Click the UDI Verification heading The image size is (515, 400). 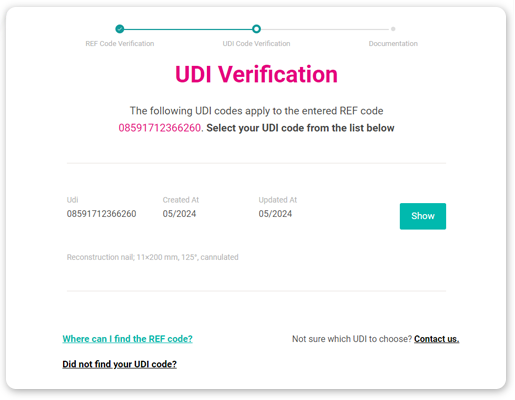[x=256, y=74]
